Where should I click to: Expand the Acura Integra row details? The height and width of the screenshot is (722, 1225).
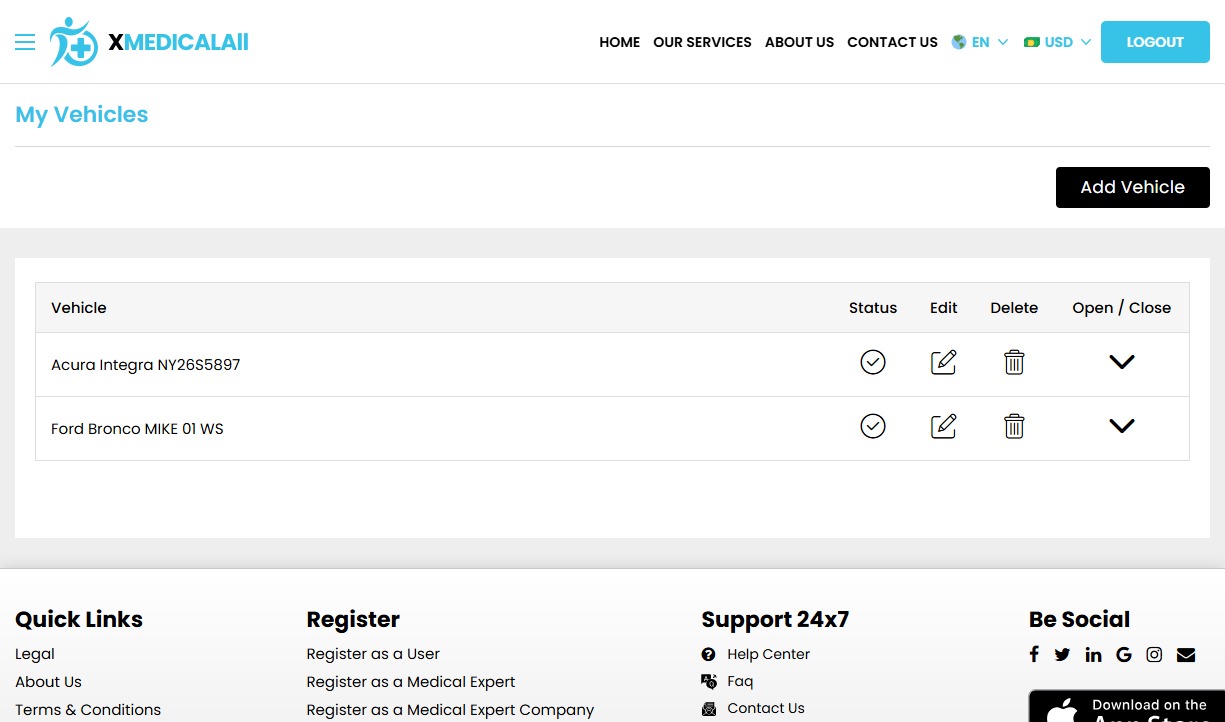(x=1121, y=362)
